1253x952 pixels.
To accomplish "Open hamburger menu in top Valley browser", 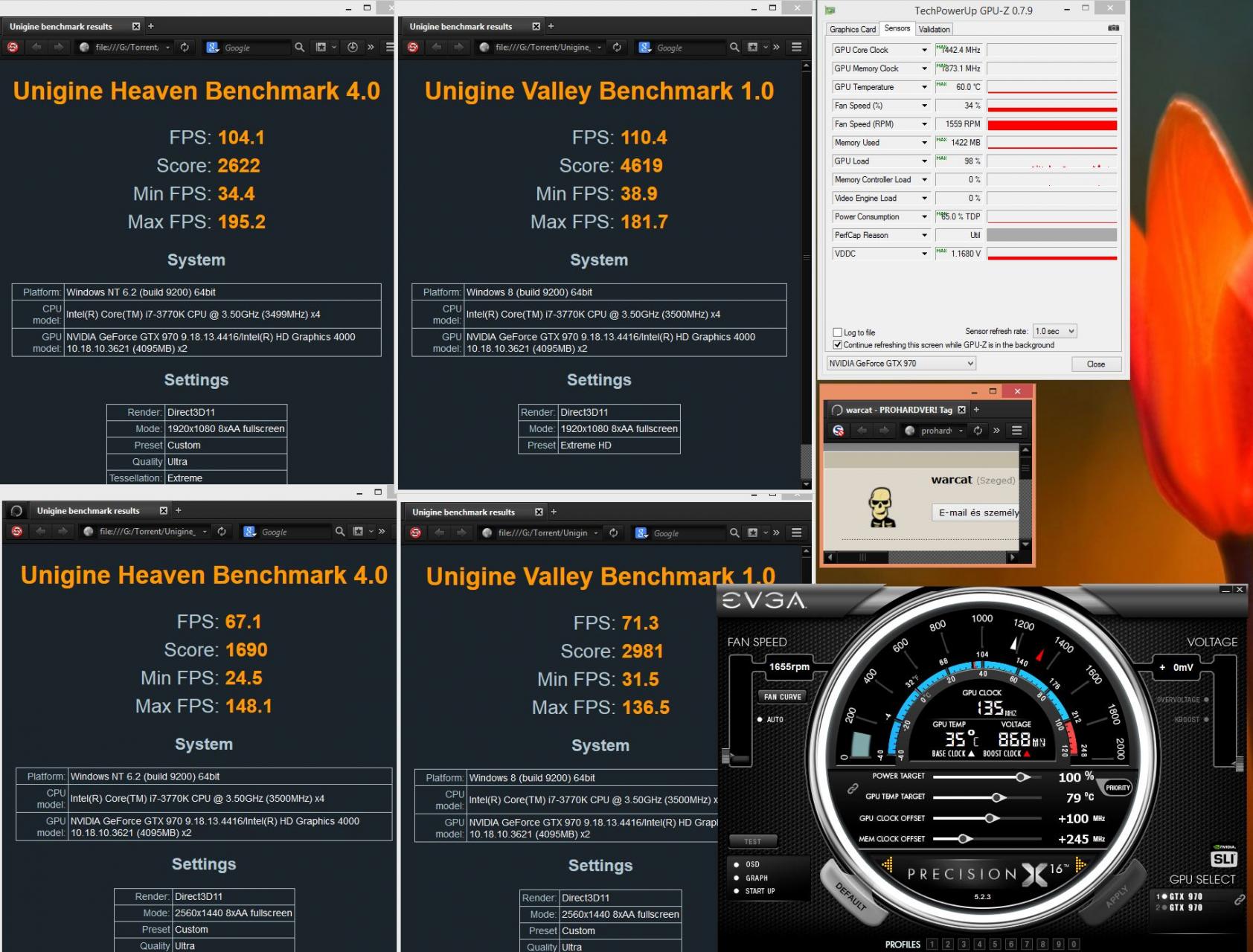I will click(x=796, y=47).
